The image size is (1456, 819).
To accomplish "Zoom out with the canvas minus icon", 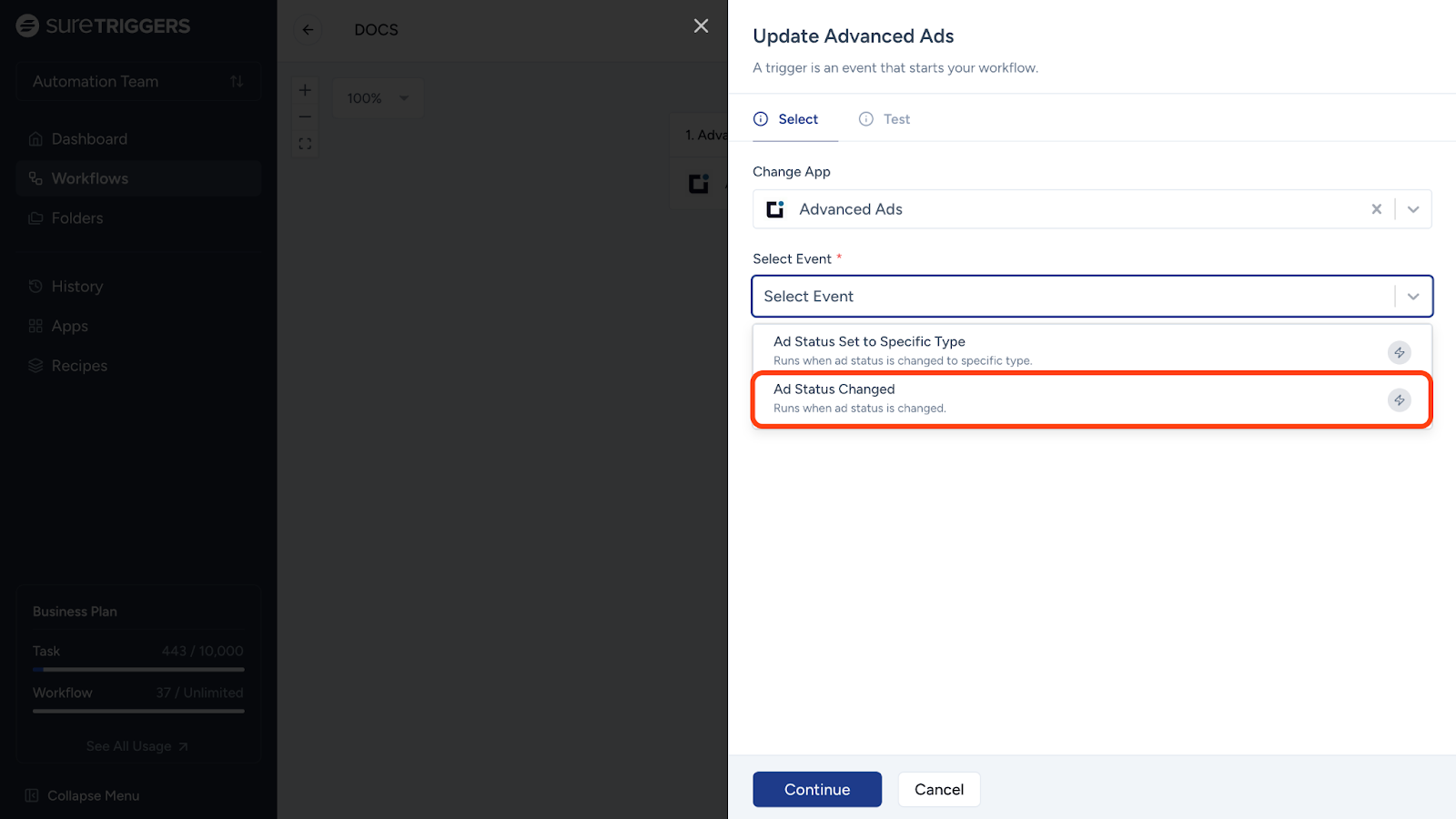I will pos(305,116).
